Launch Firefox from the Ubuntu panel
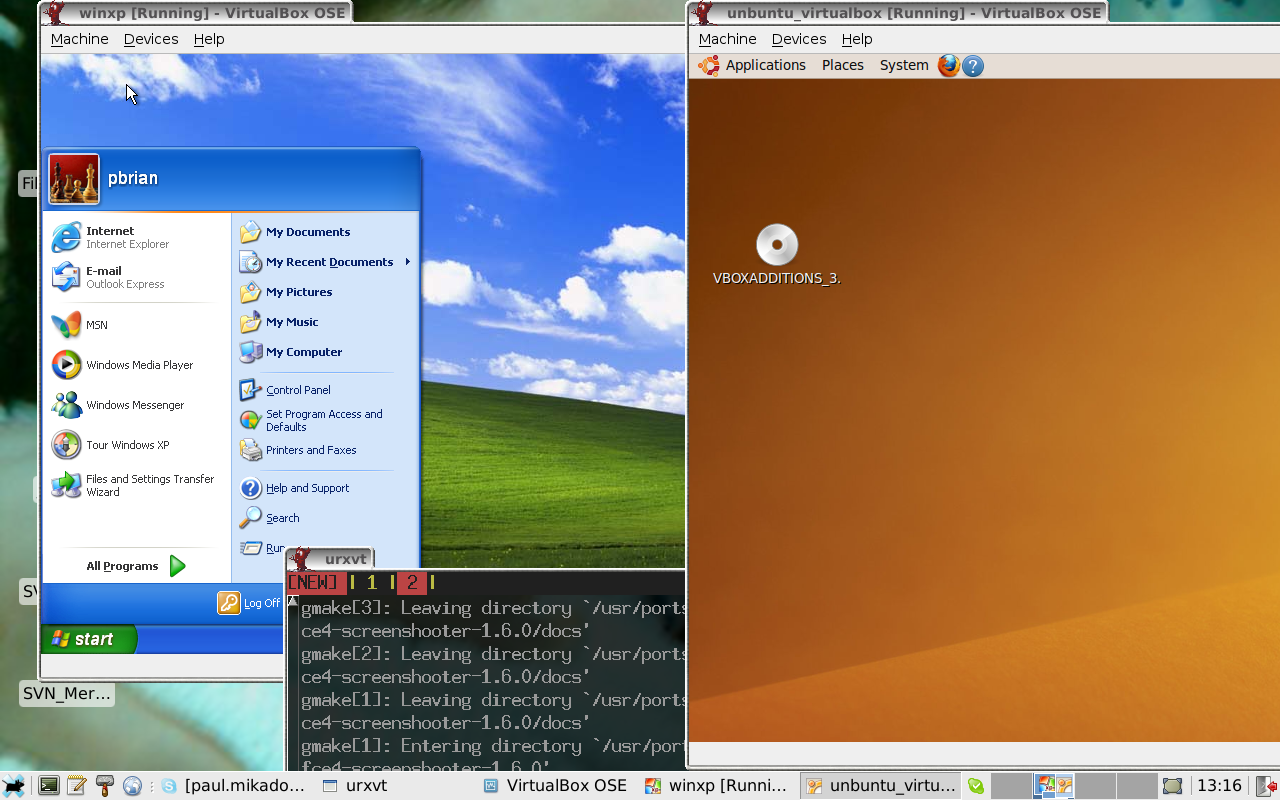The height and width of the screenshot is (800, 1280). pos(948,66)
